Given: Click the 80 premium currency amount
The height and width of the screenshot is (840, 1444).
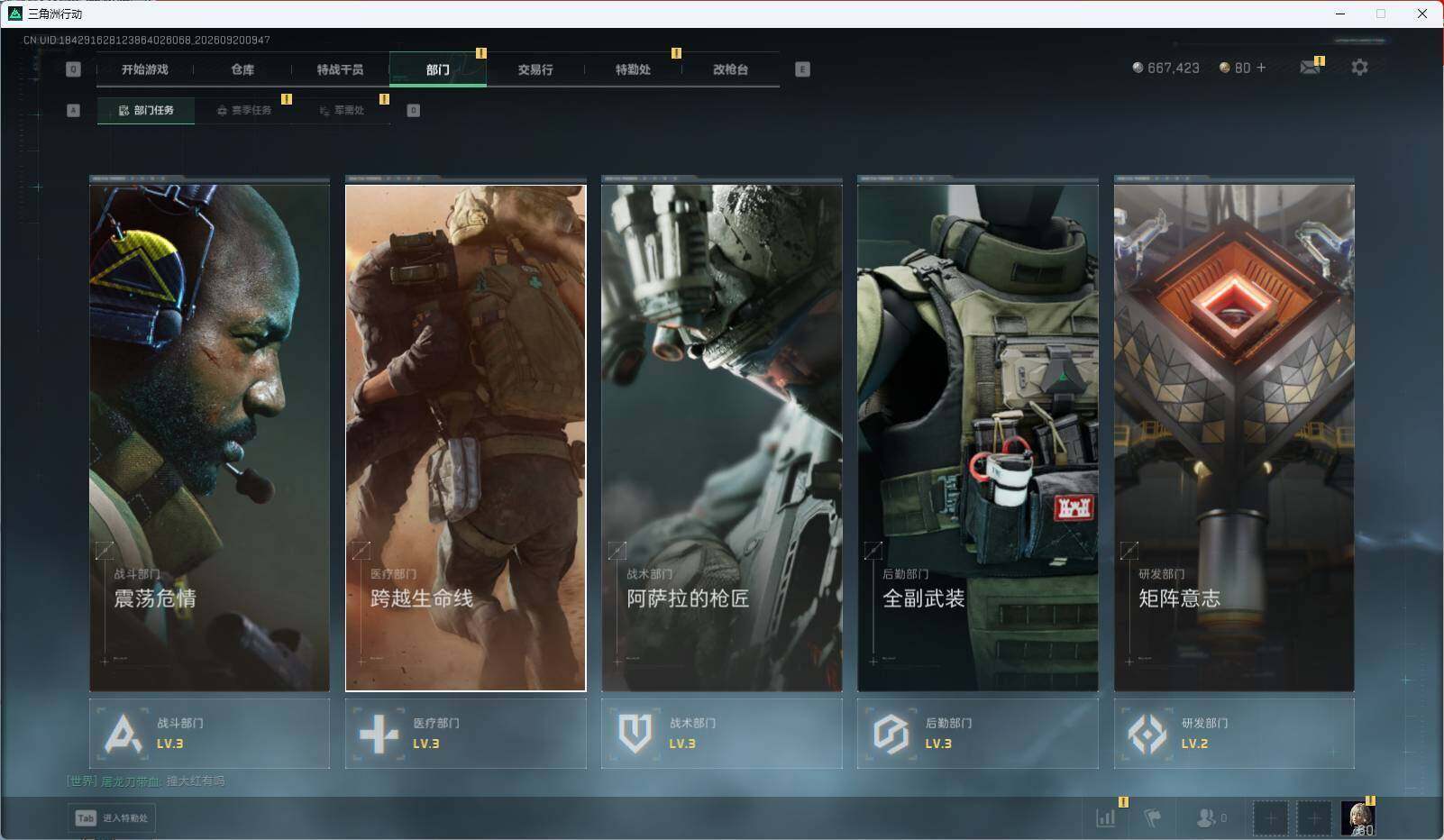Looking at the screenshot, I should (1242, 68).
